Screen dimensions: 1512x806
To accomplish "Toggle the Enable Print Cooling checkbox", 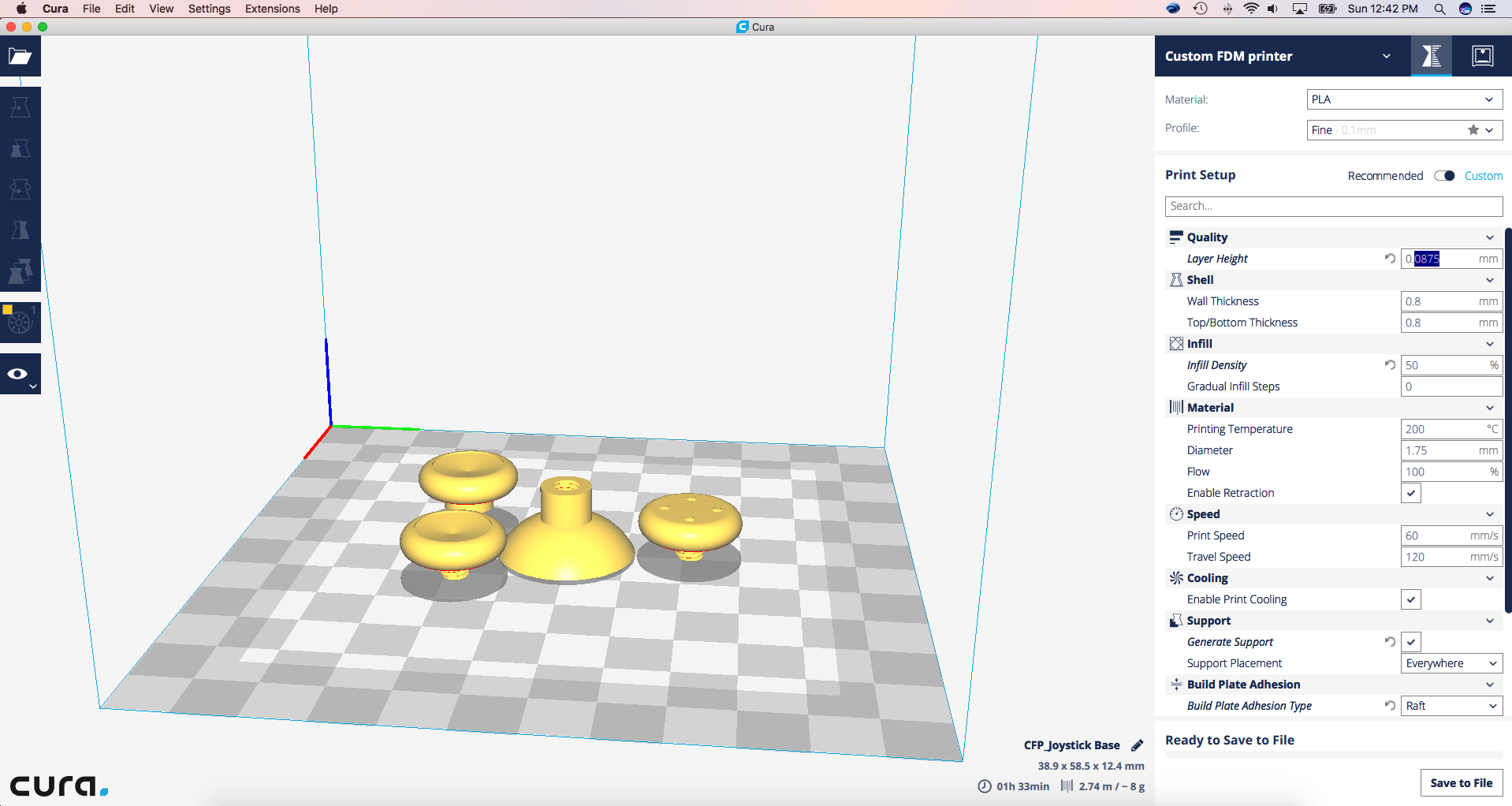I will 1411,599.
